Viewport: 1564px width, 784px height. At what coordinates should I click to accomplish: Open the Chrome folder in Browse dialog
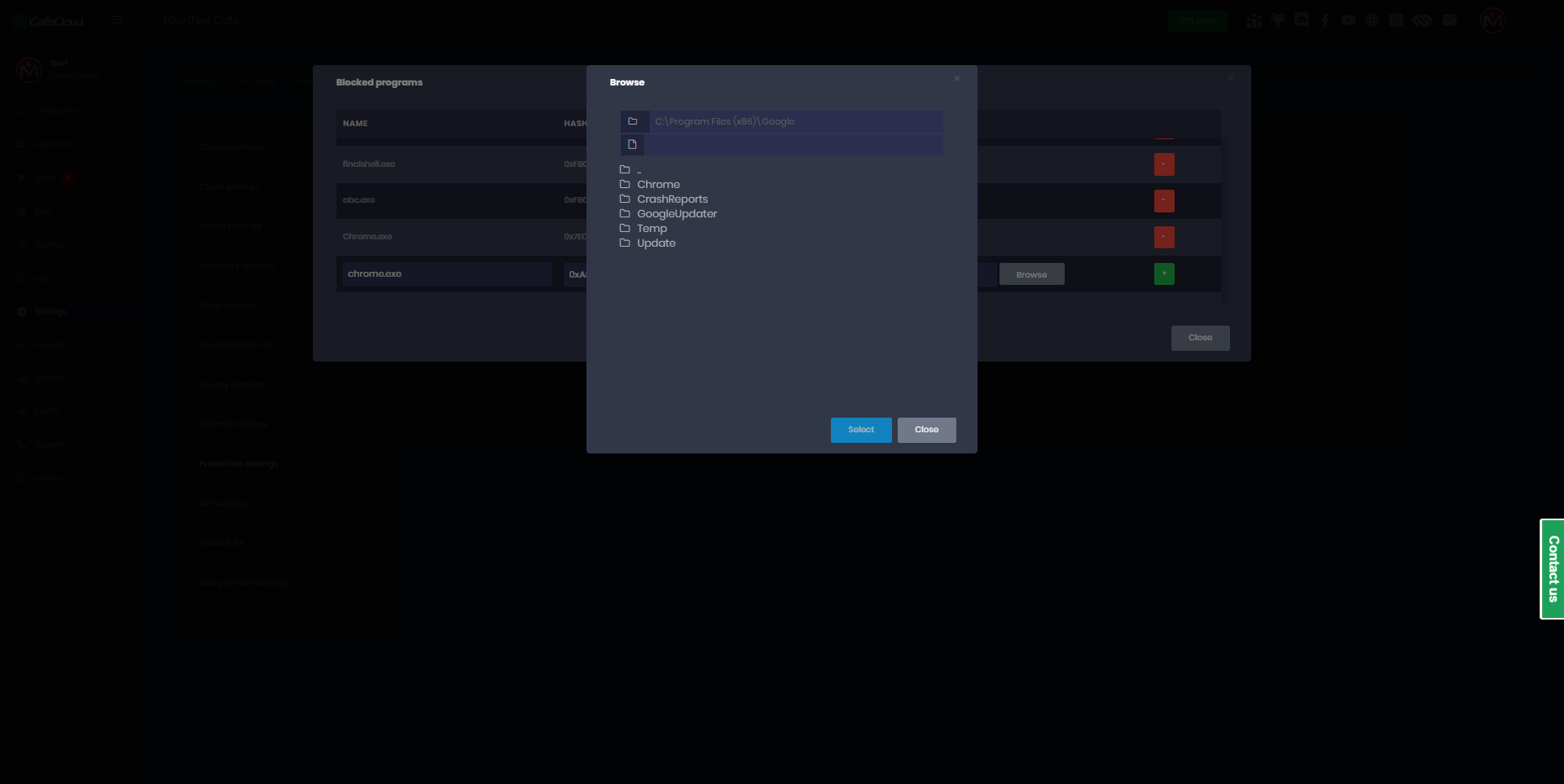click(658, 185)
